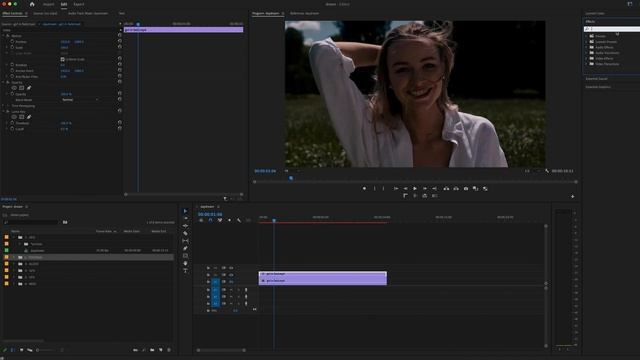Expand Lumetri Presets folder in Effects

coord(587,42)
